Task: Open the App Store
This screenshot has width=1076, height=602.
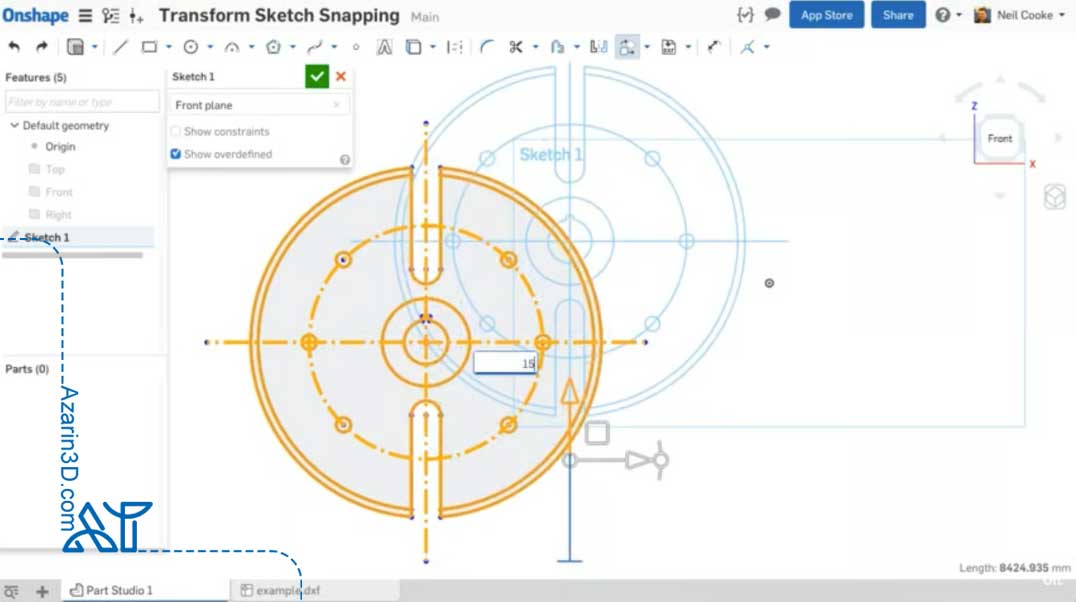Action: [826, 15]
